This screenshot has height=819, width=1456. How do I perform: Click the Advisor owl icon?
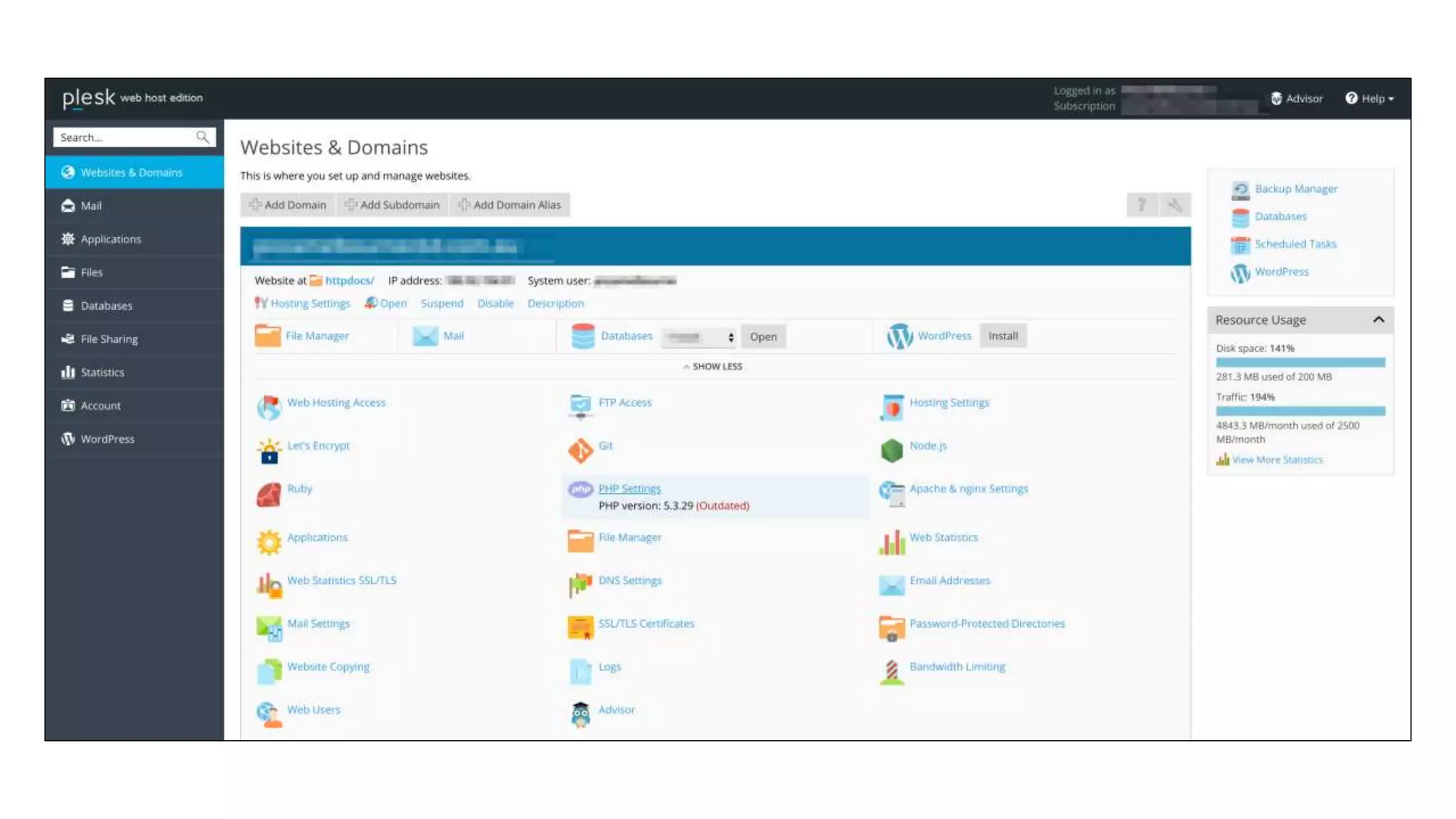pos(580,714)
